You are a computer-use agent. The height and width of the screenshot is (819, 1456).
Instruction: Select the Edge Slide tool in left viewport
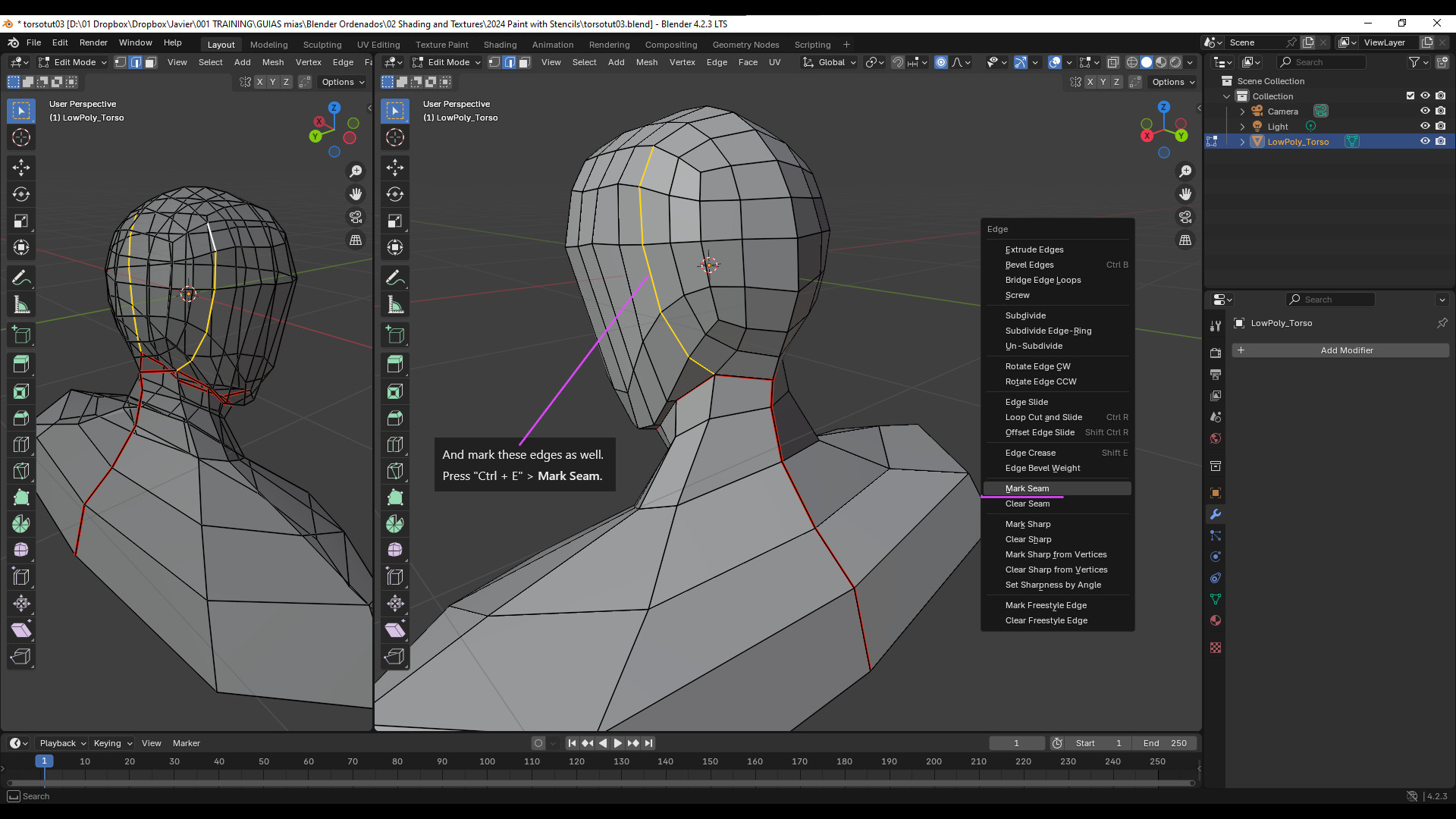(x=21, y=577)
